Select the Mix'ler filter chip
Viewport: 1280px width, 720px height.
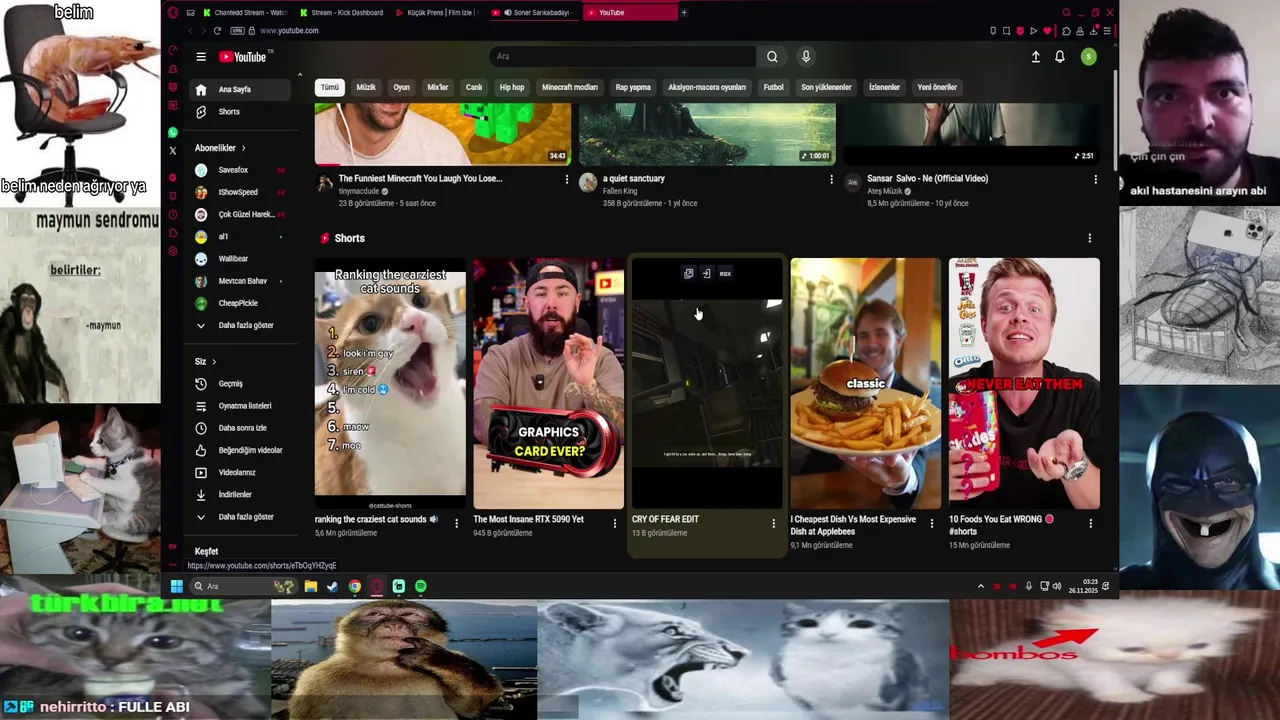(x=438, y=87)
